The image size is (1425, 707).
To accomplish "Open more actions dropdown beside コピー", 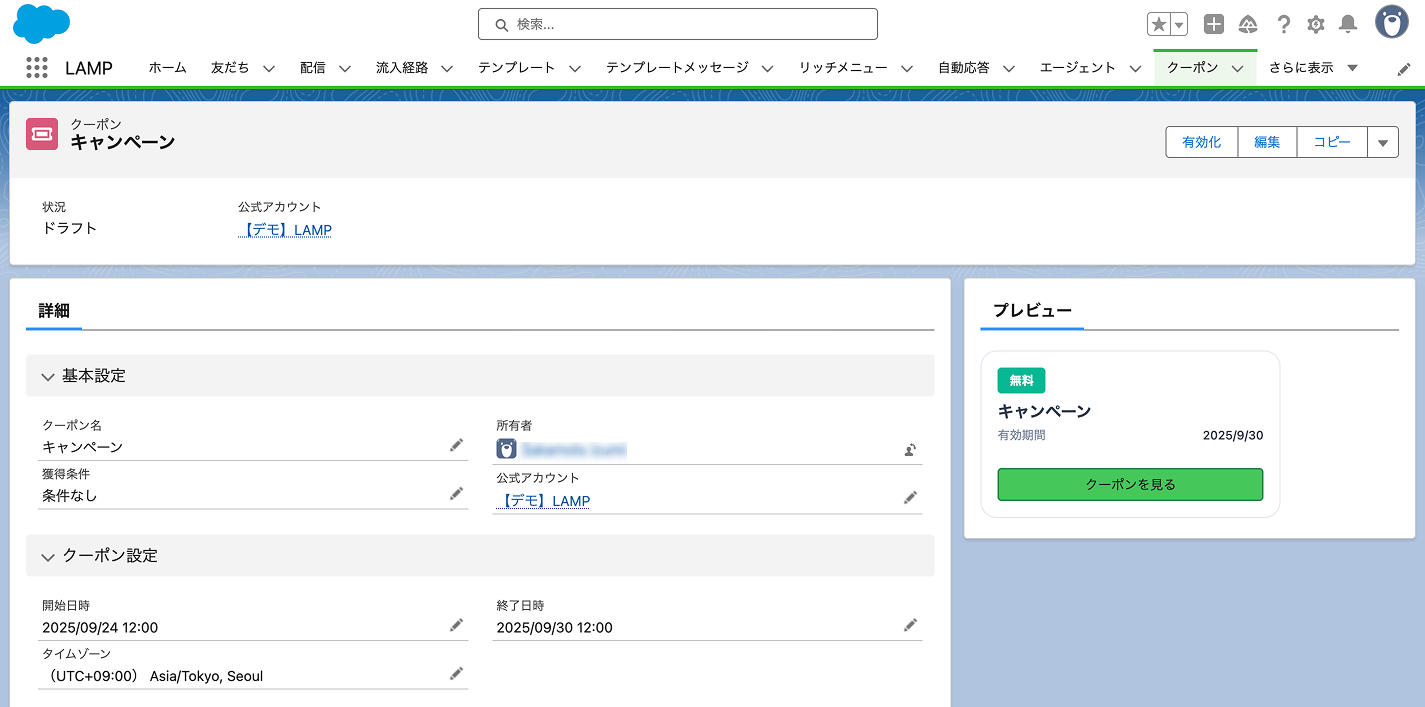I will click(x=1382, y=142).
